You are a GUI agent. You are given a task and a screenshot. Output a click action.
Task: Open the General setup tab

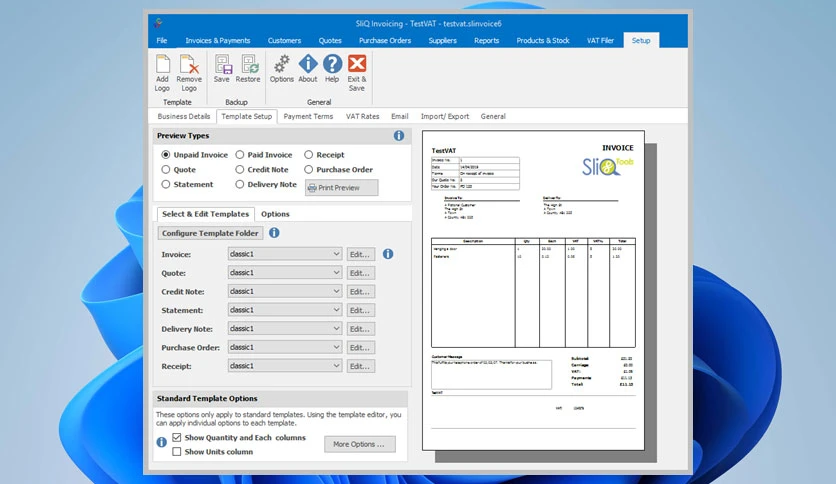(493, 116)
